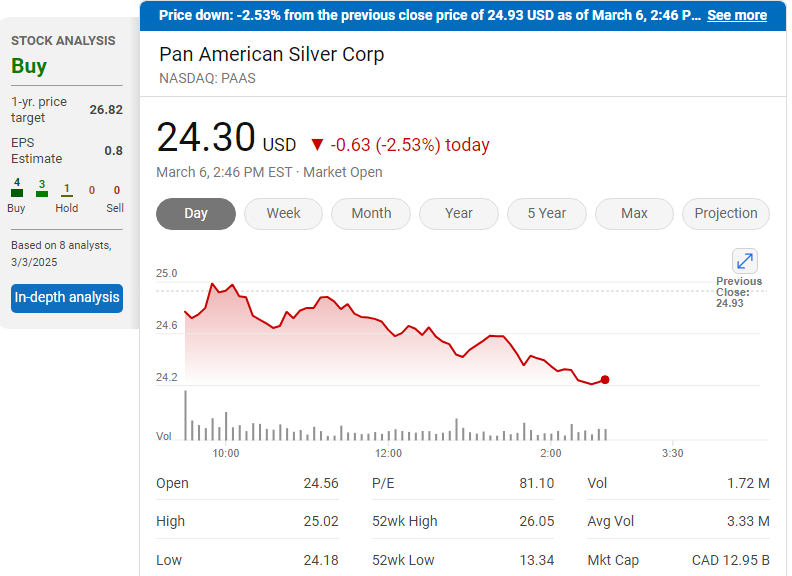Switch to the Month chart range
Screen dimensions: 792x576
(371, 213)
